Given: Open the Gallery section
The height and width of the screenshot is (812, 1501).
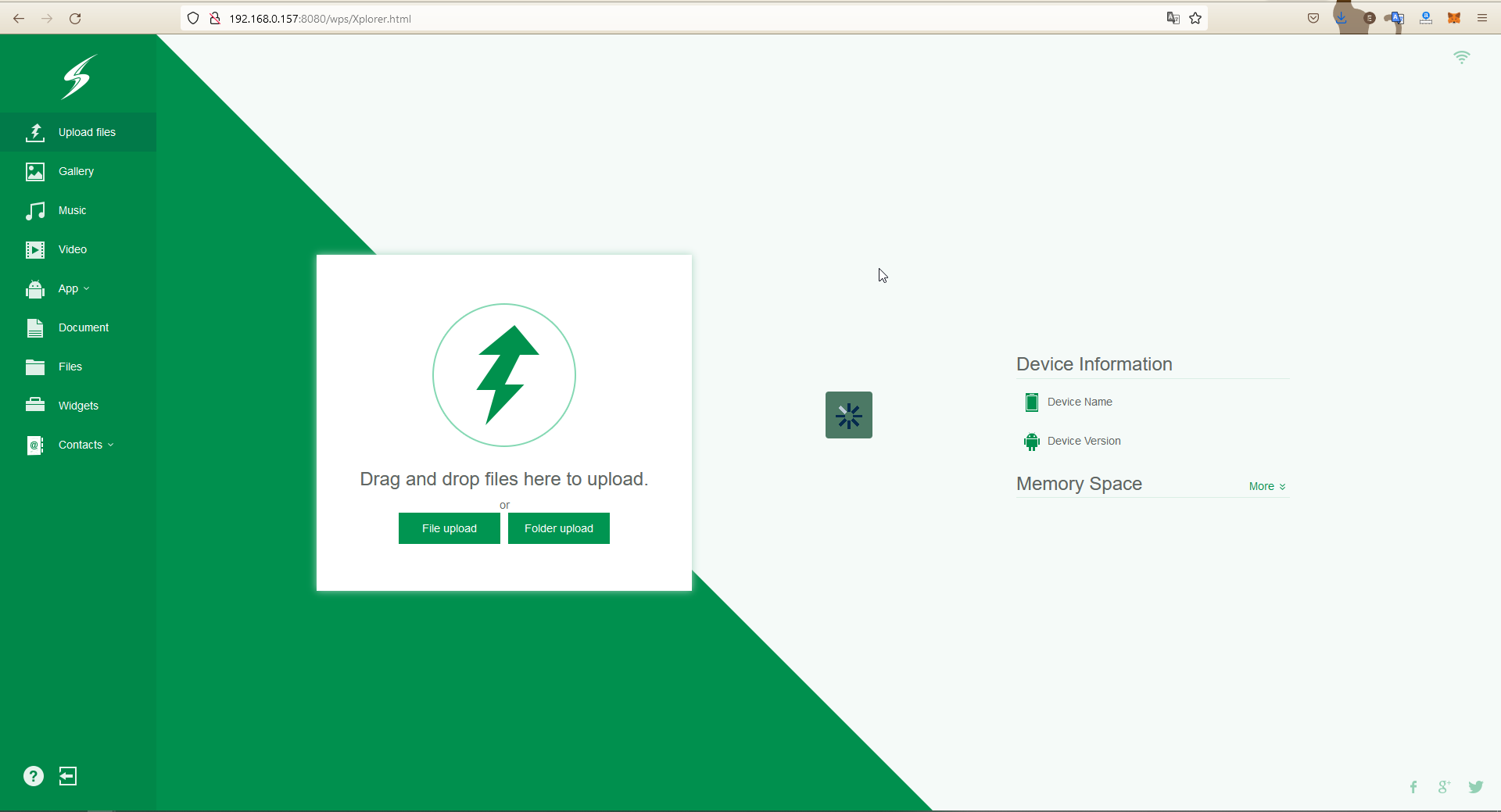Looking at the screenshot, I should [78, 171].
